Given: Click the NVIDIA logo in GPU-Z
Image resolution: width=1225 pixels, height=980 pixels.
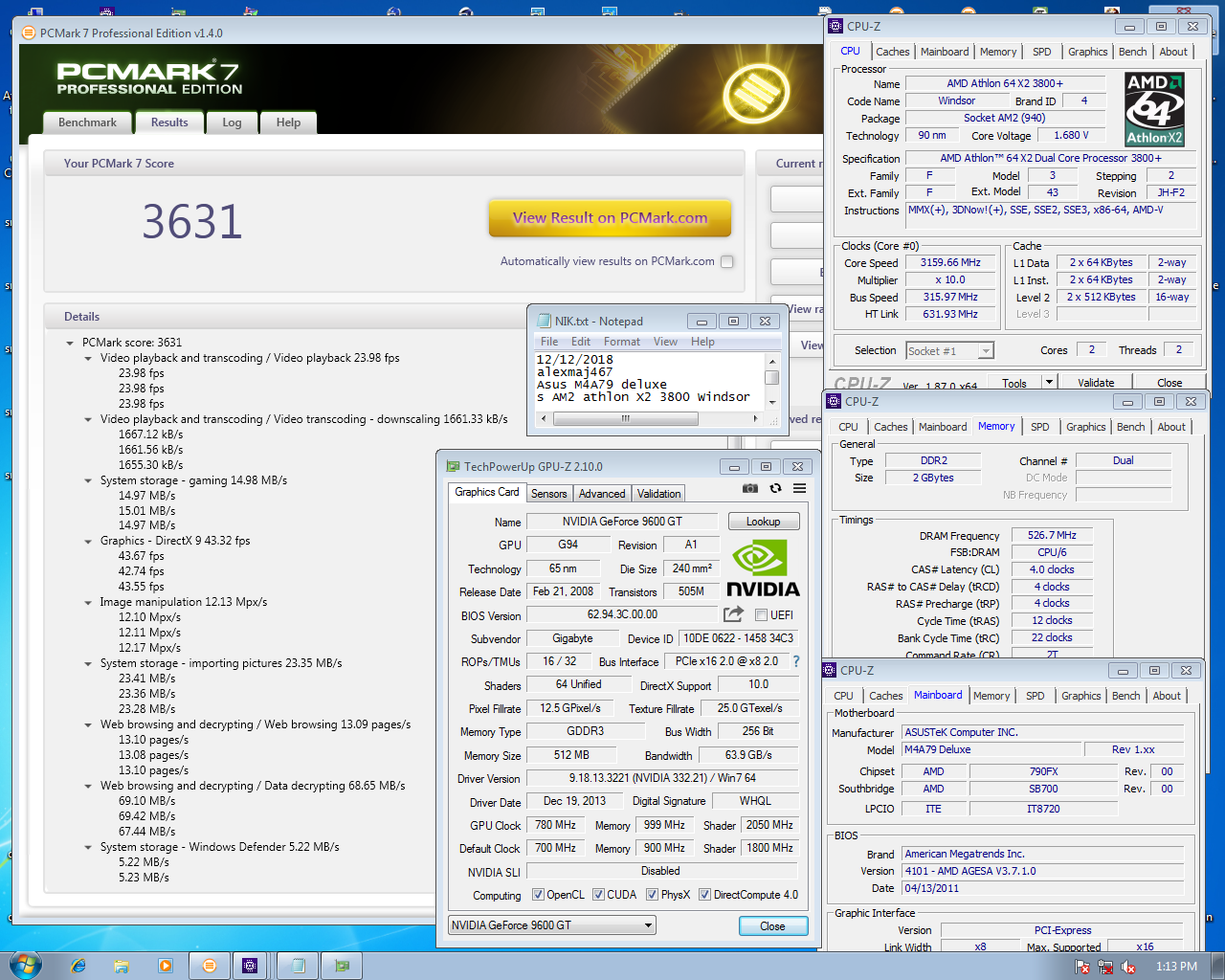Looking at the screenshot, I should point(763,568).
